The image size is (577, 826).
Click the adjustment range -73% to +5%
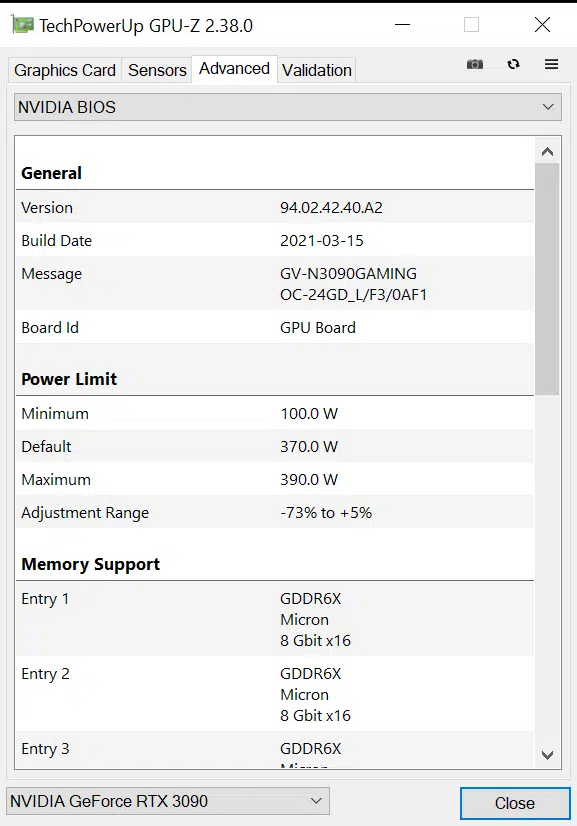326,513
